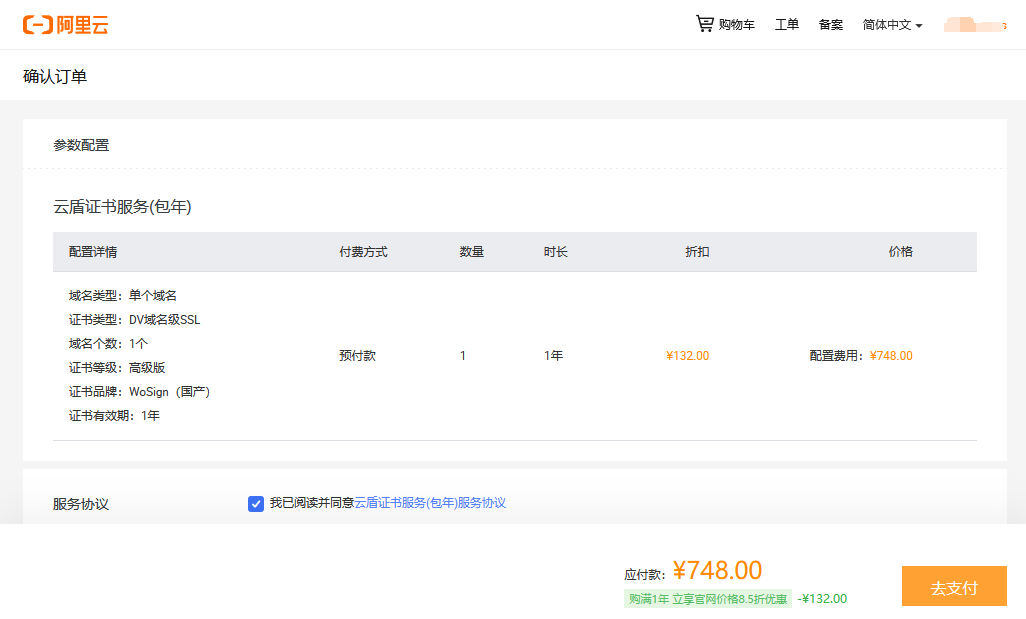
Task: Click the ¥132.00 discount in the table
Action: tap(687, 356)
